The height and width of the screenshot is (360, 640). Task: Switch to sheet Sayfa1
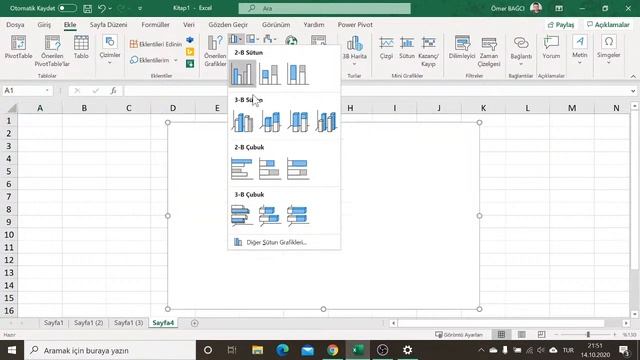click(54, 322)
